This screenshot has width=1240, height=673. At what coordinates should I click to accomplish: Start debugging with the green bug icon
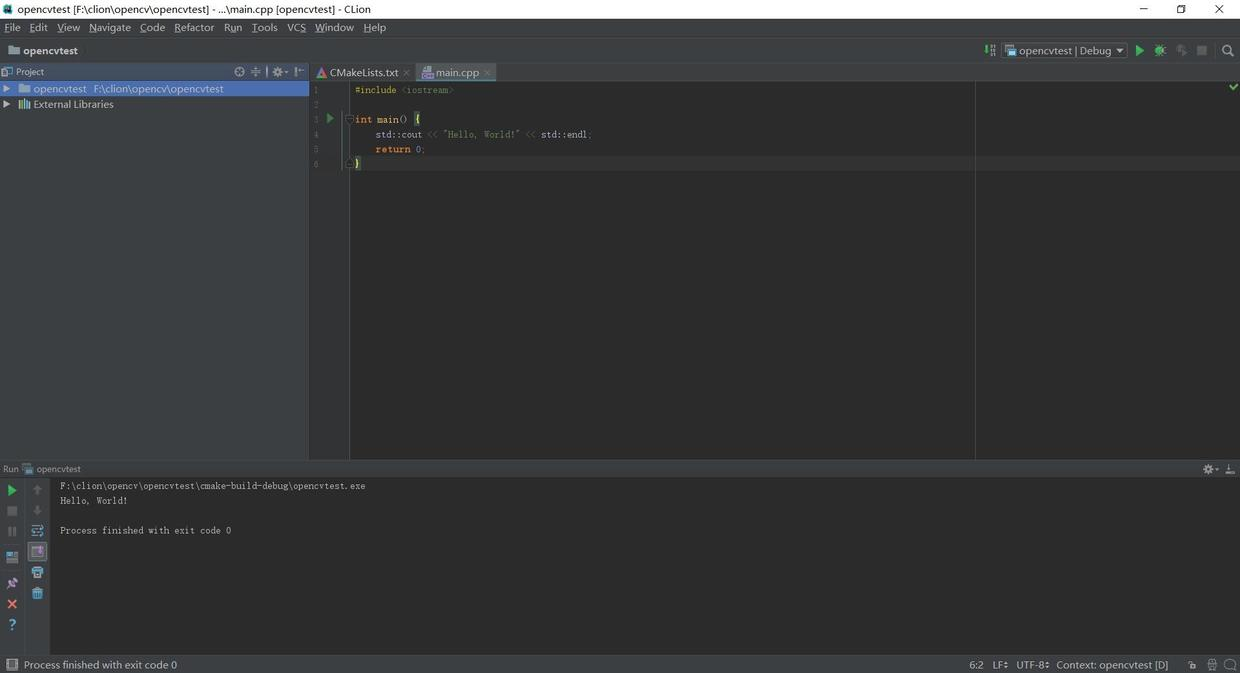(x=1160, y=51)
